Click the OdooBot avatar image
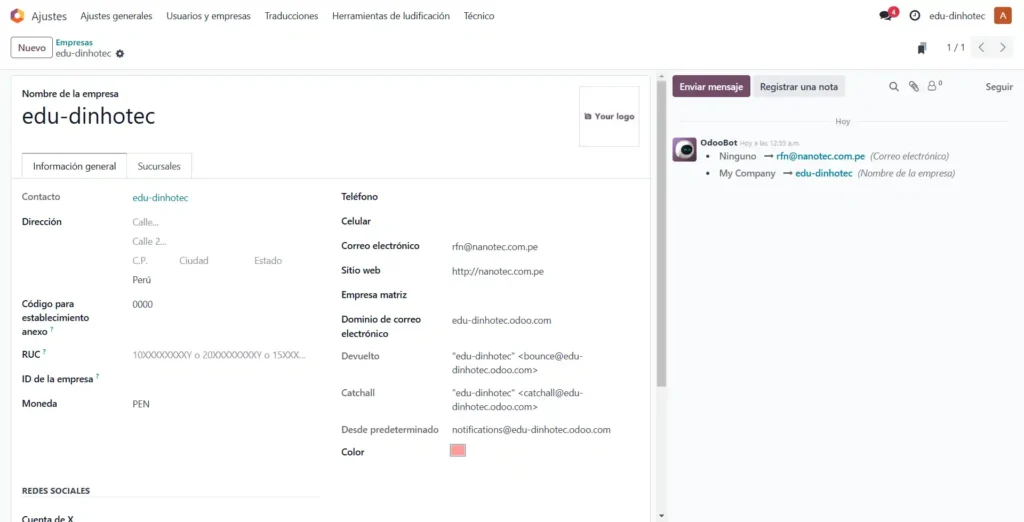 684,150
